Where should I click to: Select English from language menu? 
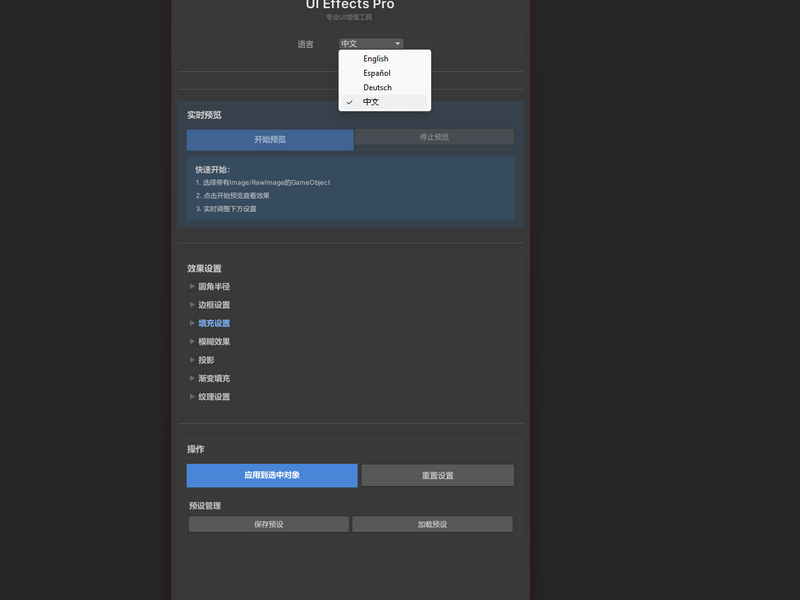[385, 59]
